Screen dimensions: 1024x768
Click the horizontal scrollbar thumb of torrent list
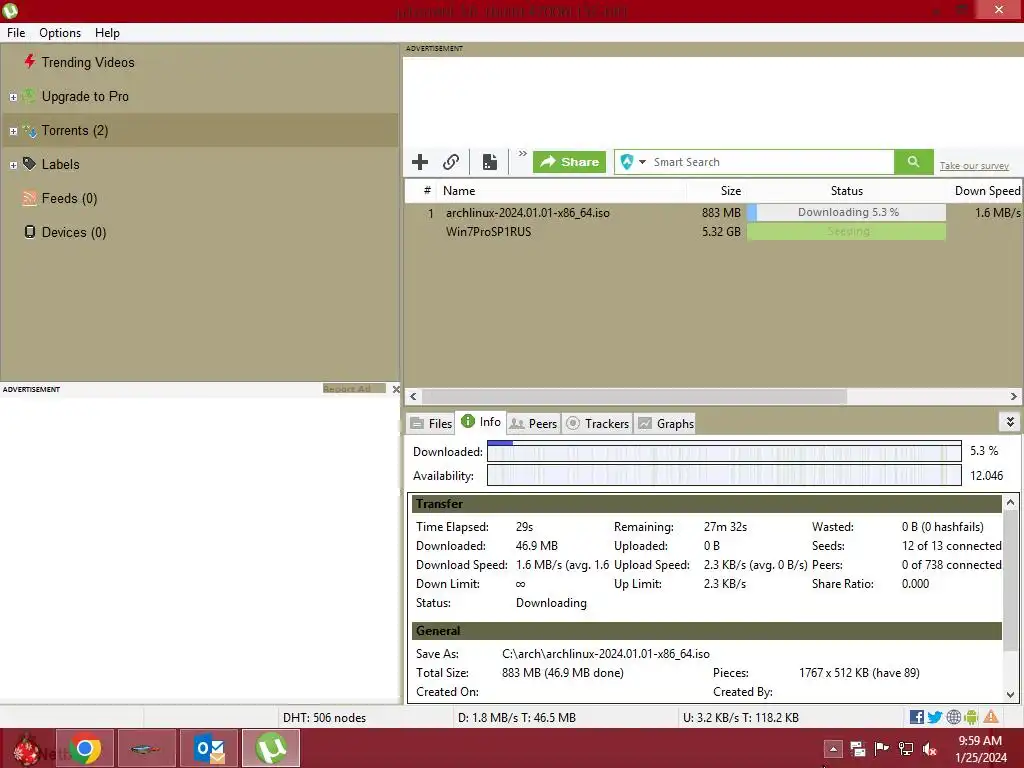tap(635, 396)
